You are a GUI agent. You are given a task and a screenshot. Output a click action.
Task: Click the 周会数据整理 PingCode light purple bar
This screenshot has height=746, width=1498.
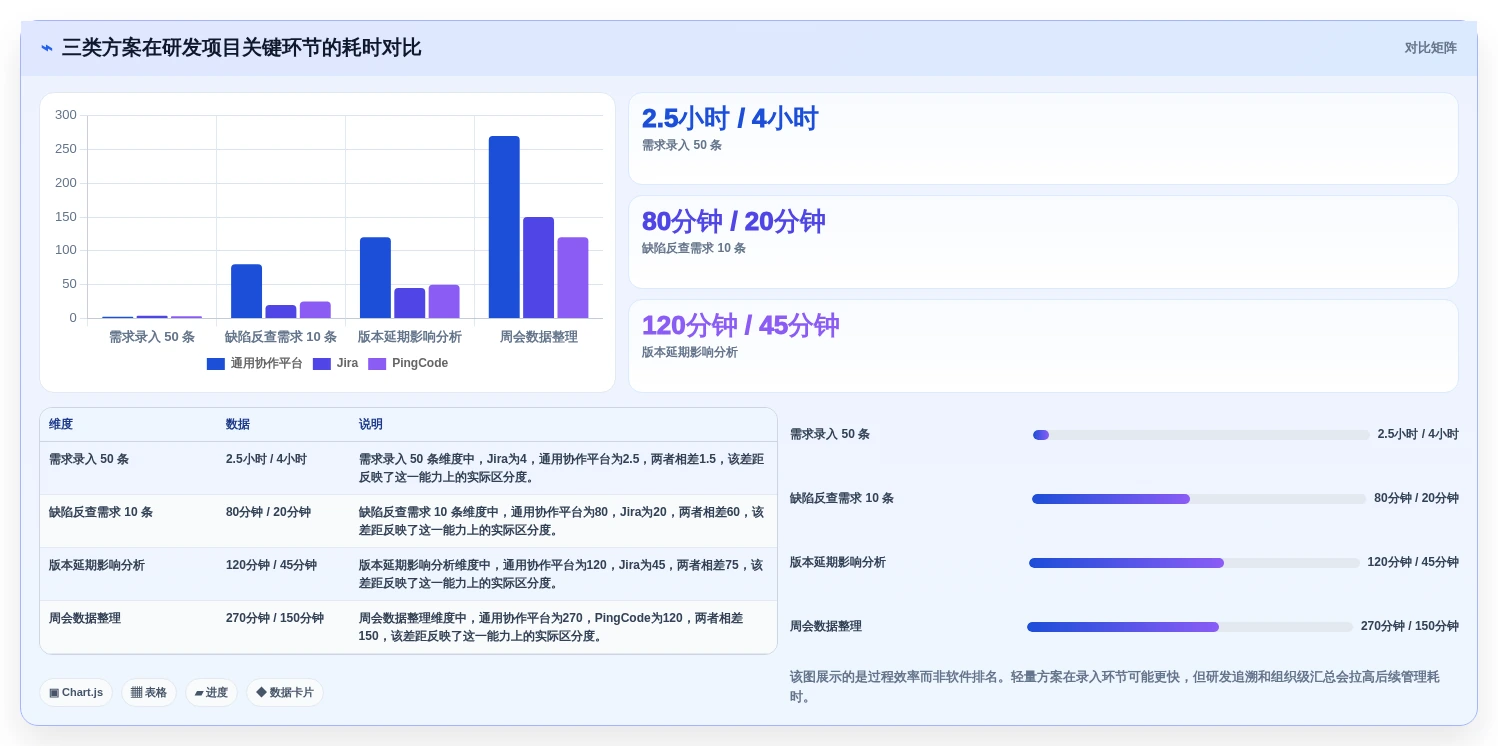[x=573, y=278]
